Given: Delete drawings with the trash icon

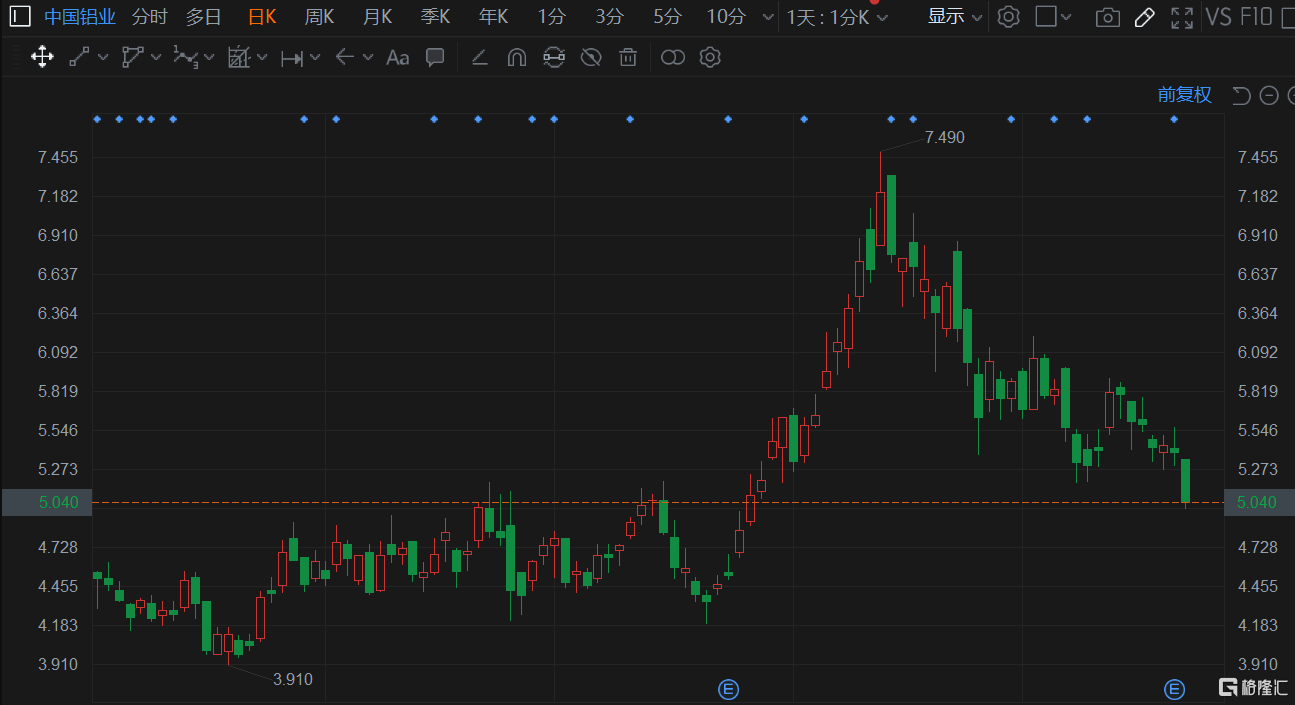Looking at the screenshot, I should coord(628,57).
